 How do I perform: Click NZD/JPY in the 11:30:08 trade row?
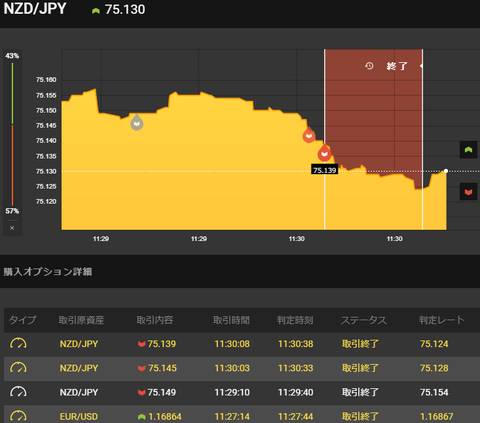(x=79, y=344)
